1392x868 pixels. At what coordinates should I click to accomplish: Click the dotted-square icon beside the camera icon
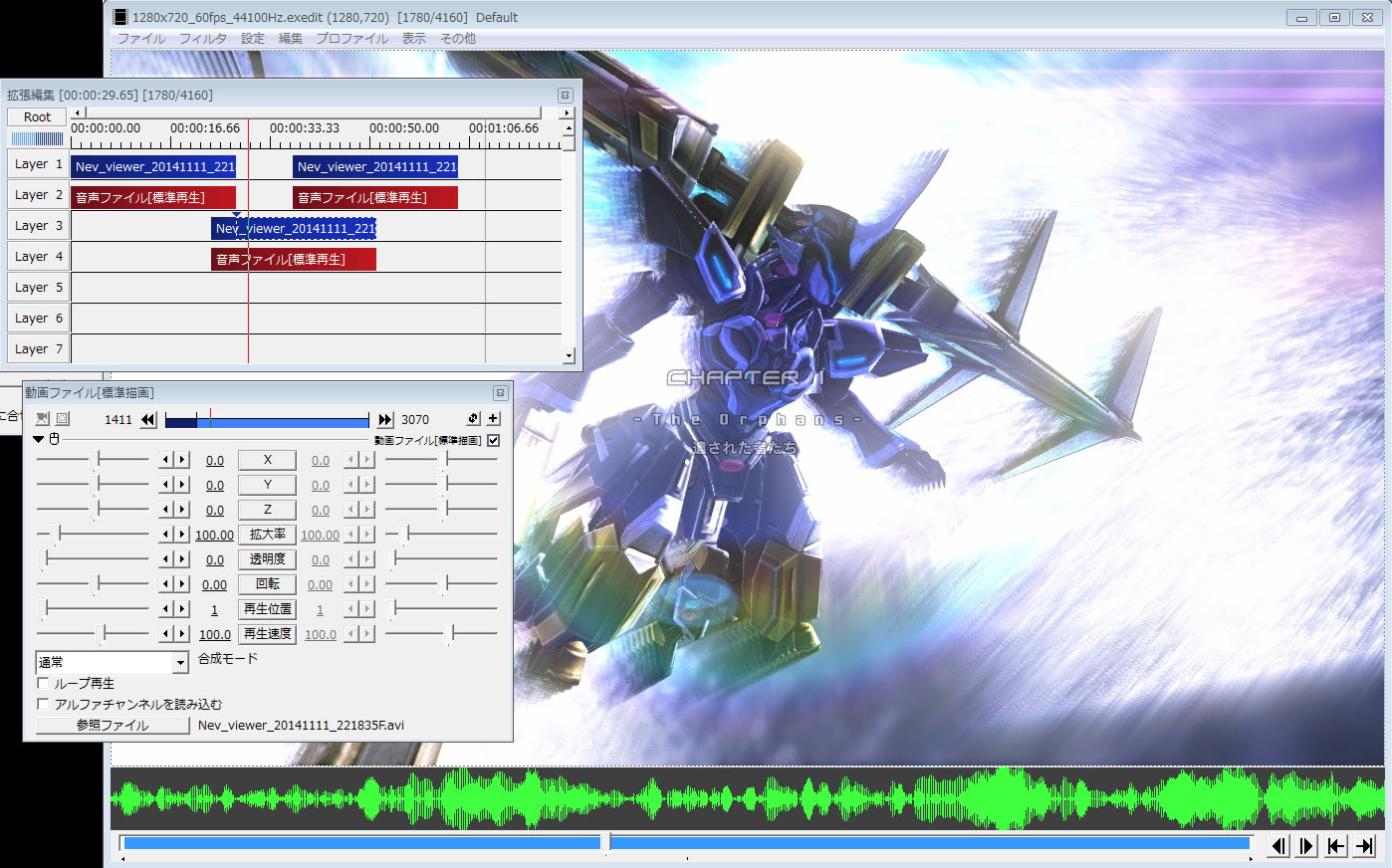[x=62, y=419]
